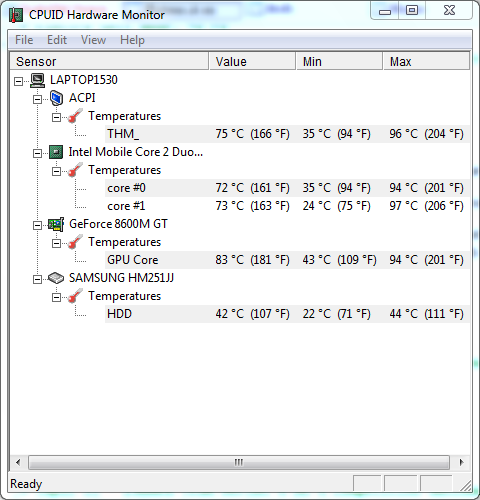Click core #0 value 72 °C (161 °F)
The image size is (480, 500).
(252, 188)
